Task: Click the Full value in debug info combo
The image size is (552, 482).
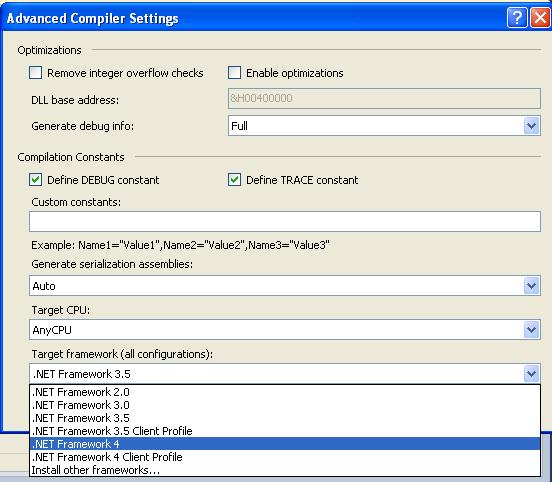Action: 239,126
